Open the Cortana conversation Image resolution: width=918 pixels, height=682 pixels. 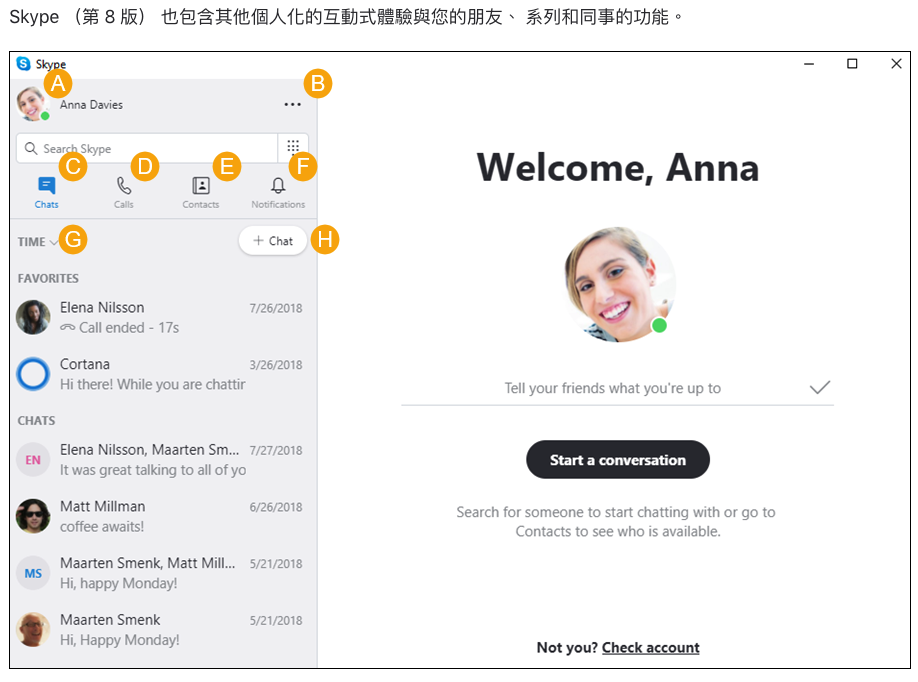[163, 374]
